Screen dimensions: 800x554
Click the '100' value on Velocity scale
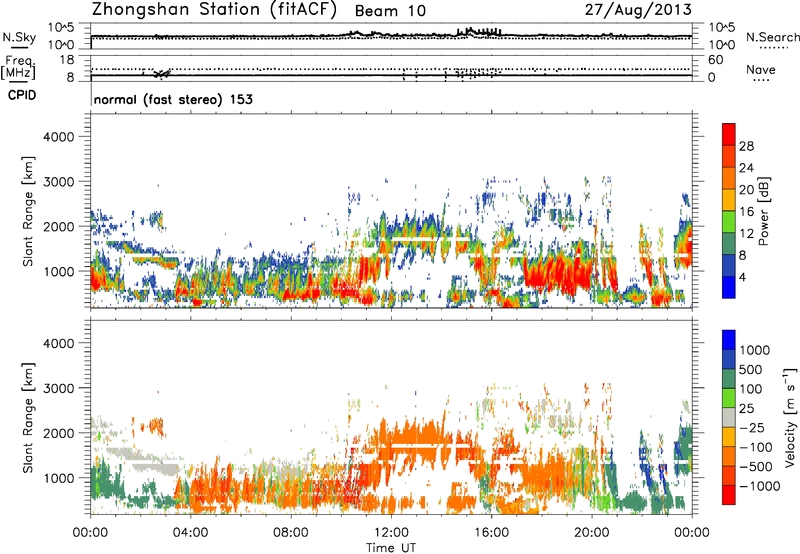[751, 389]
